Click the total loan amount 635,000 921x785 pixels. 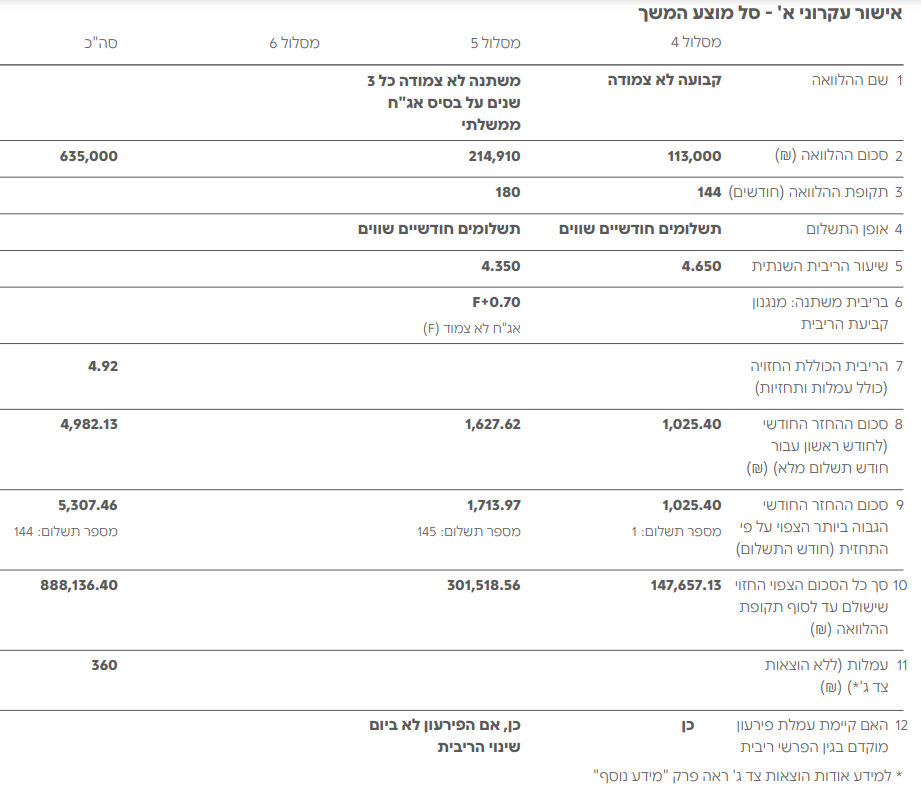(88, 156)
